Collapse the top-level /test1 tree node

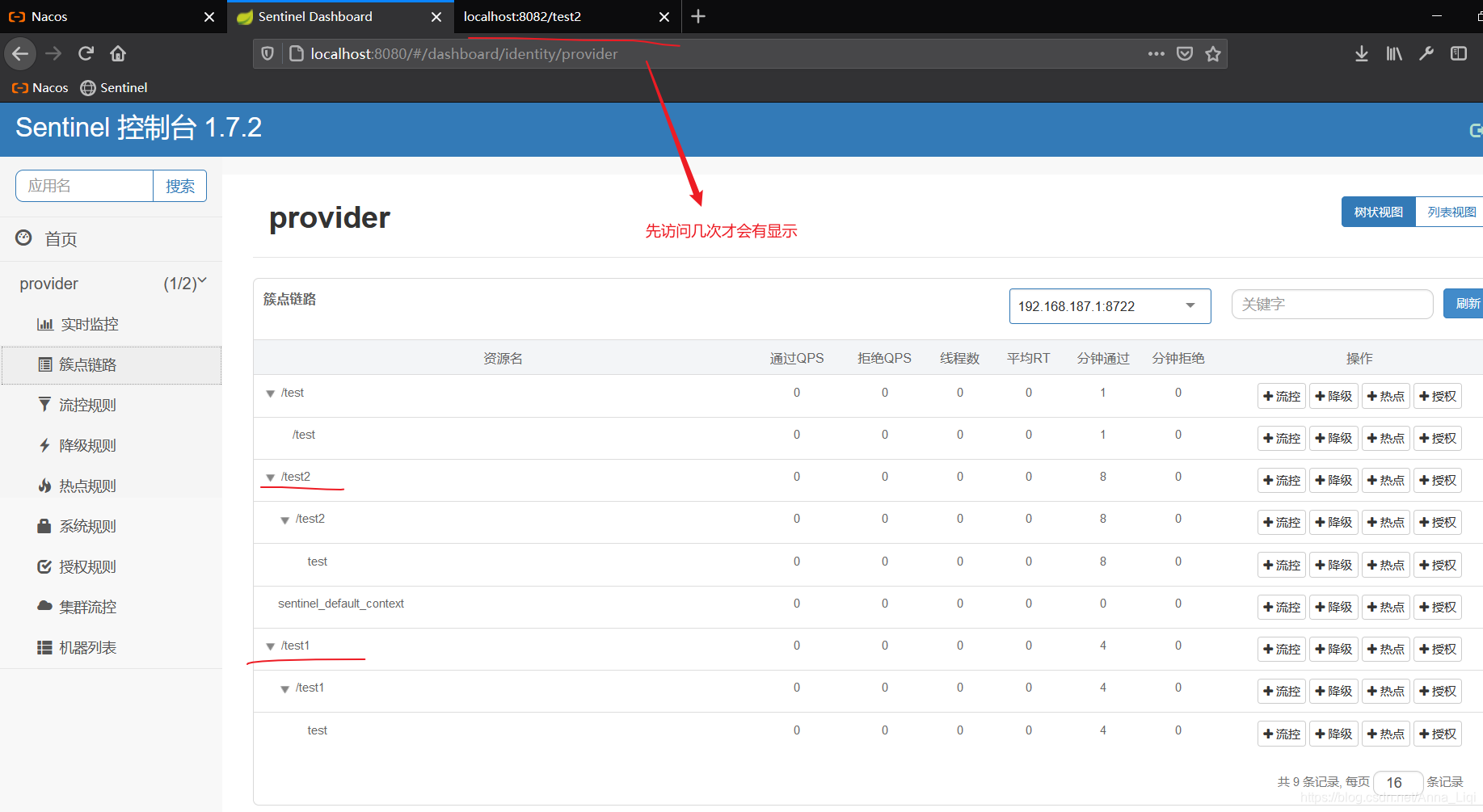click(271, 646)
